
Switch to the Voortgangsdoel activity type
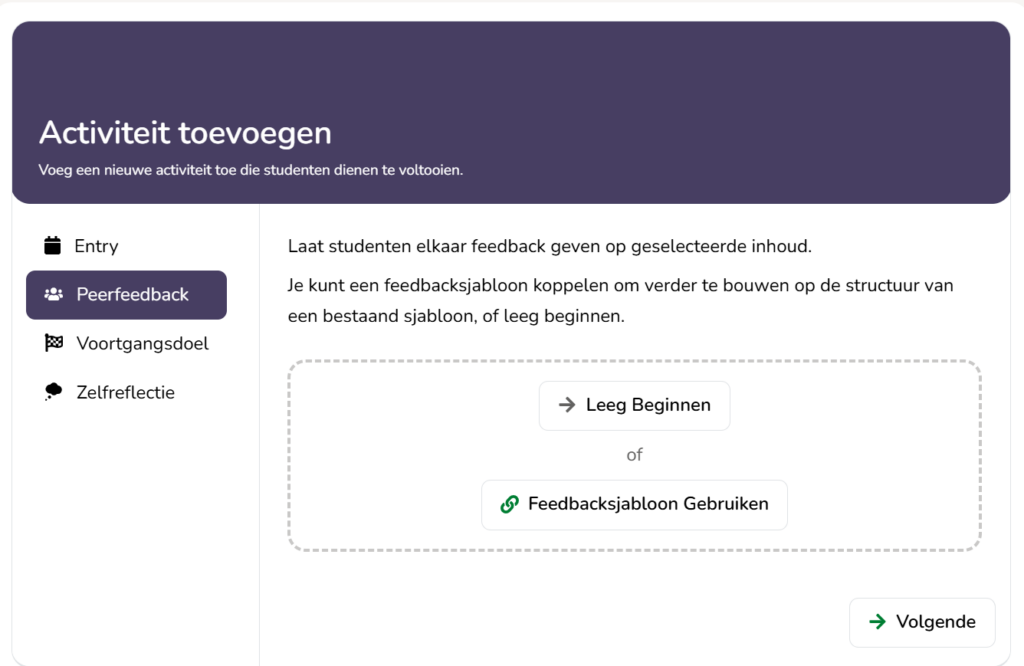[126, 343]
